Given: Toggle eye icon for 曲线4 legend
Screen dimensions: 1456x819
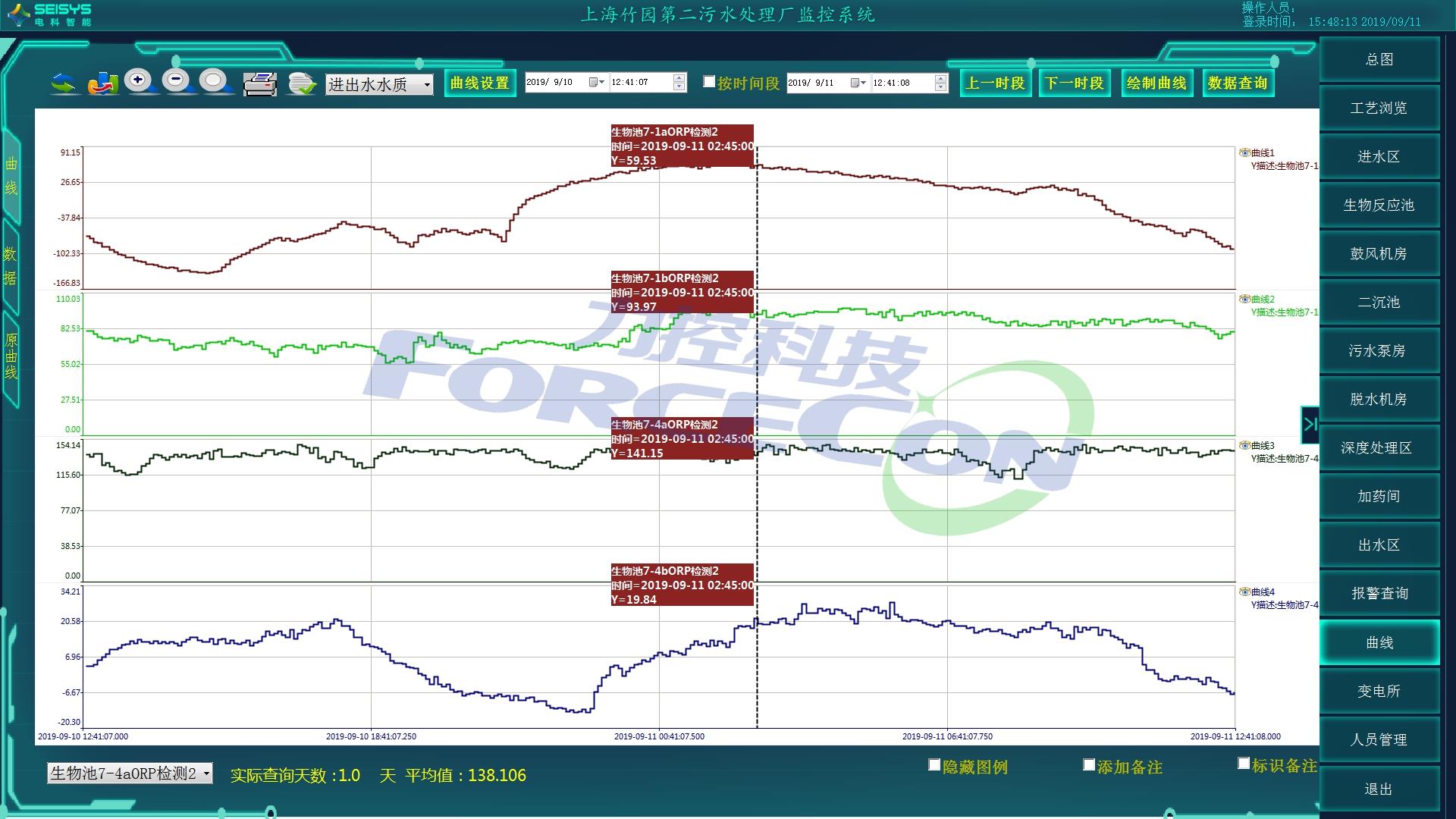Looking at the screenshot, I should pos(1244,591).
